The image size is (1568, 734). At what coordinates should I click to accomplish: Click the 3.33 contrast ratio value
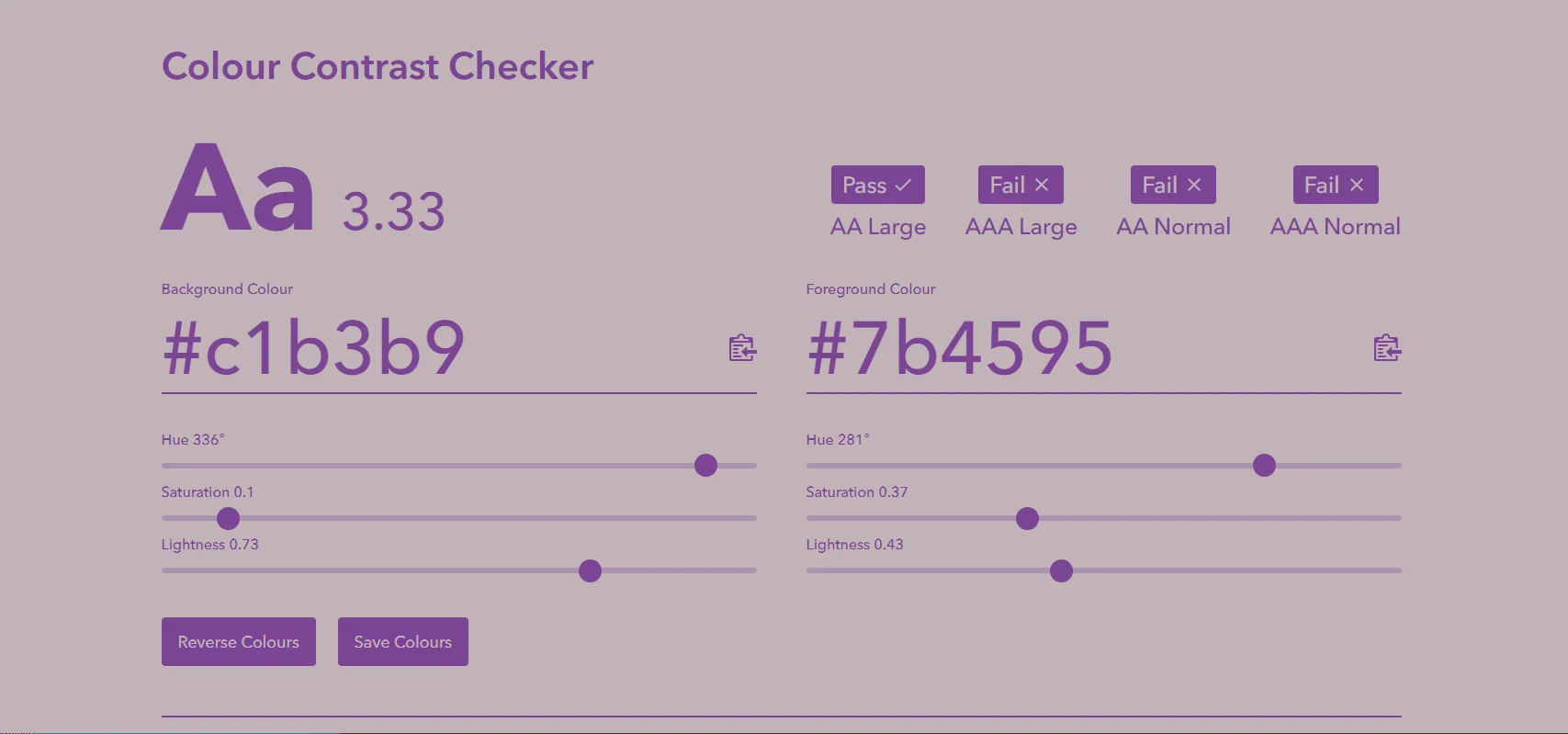point(394,212)
